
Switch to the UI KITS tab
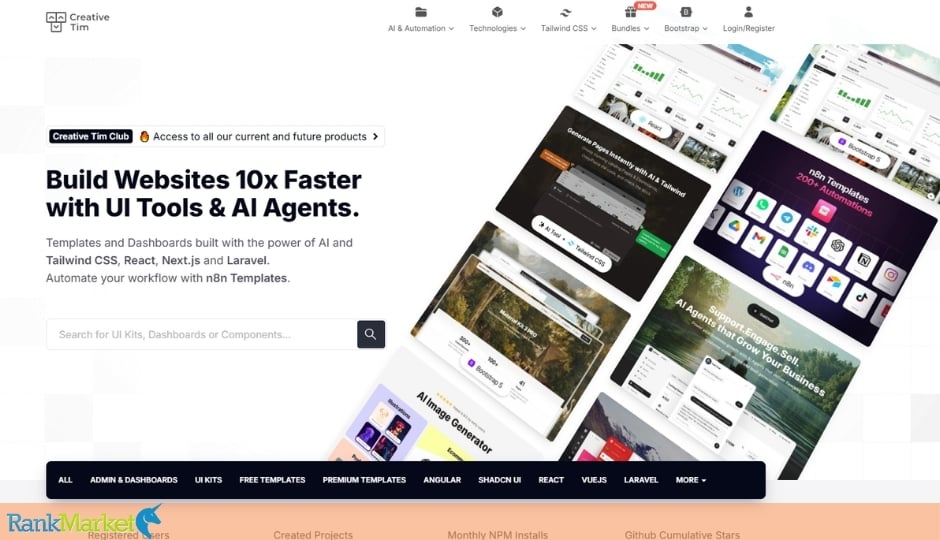[208, 480]
